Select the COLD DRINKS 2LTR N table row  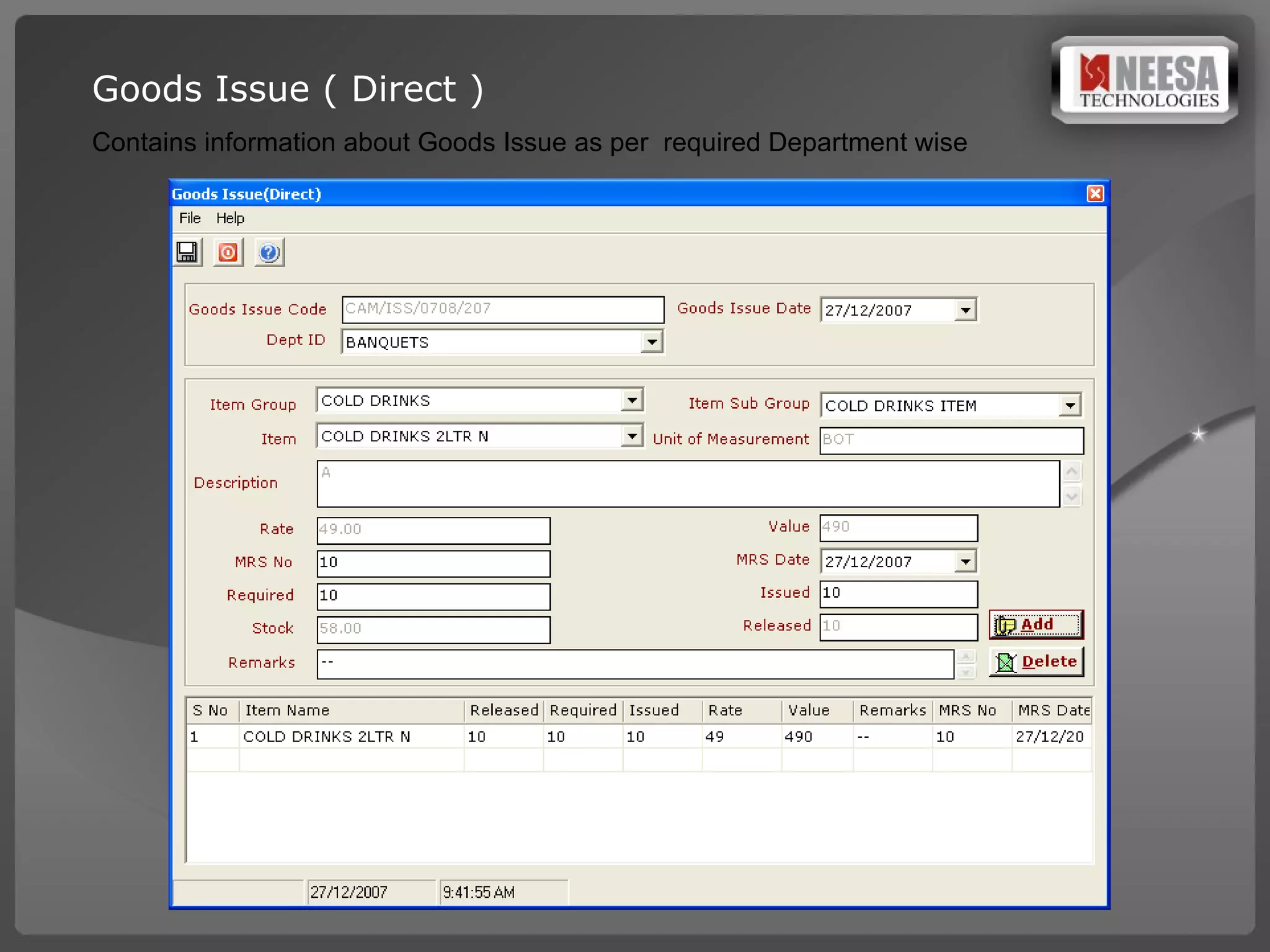[x=639, y=736]
